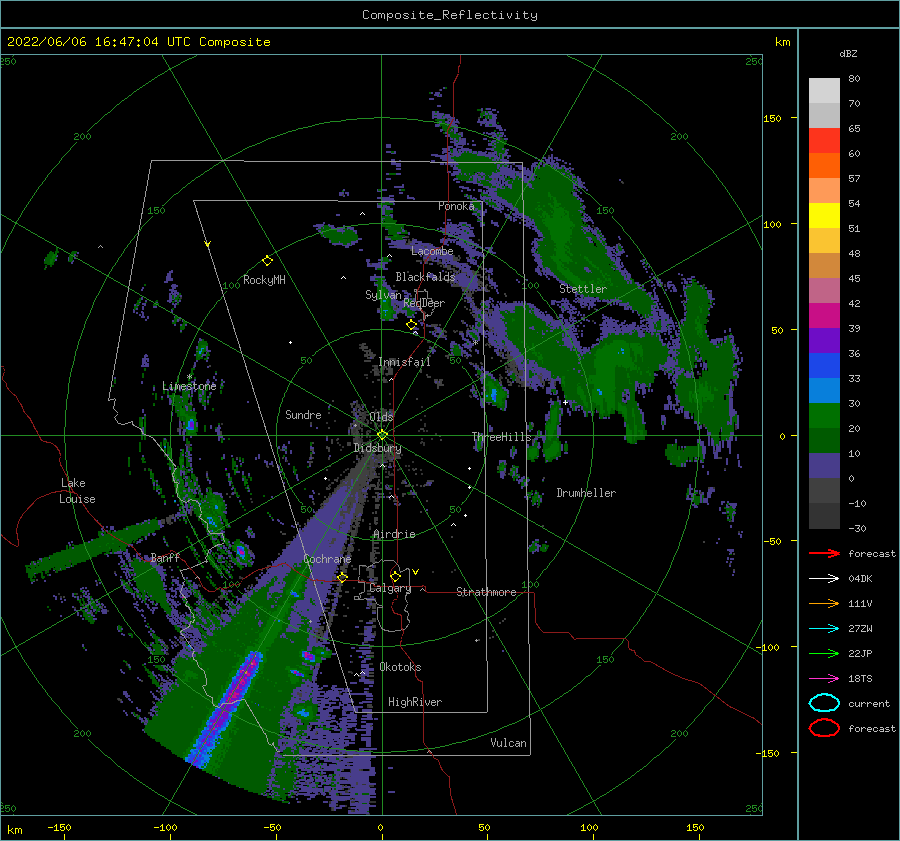Click the yellow diamond marker above Calgary

(x=395, y=576)
